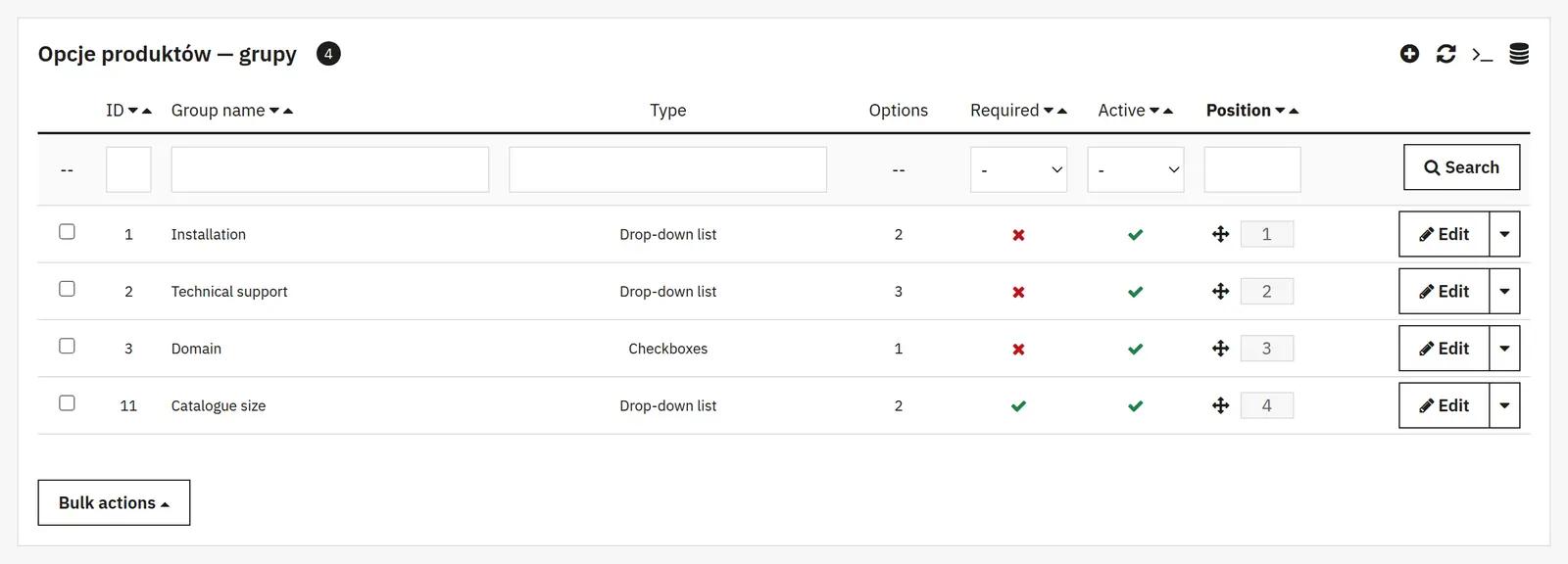
Task: Expand Edit dropdown arrow for Technical support
Action: click(x=1504, y=291)
